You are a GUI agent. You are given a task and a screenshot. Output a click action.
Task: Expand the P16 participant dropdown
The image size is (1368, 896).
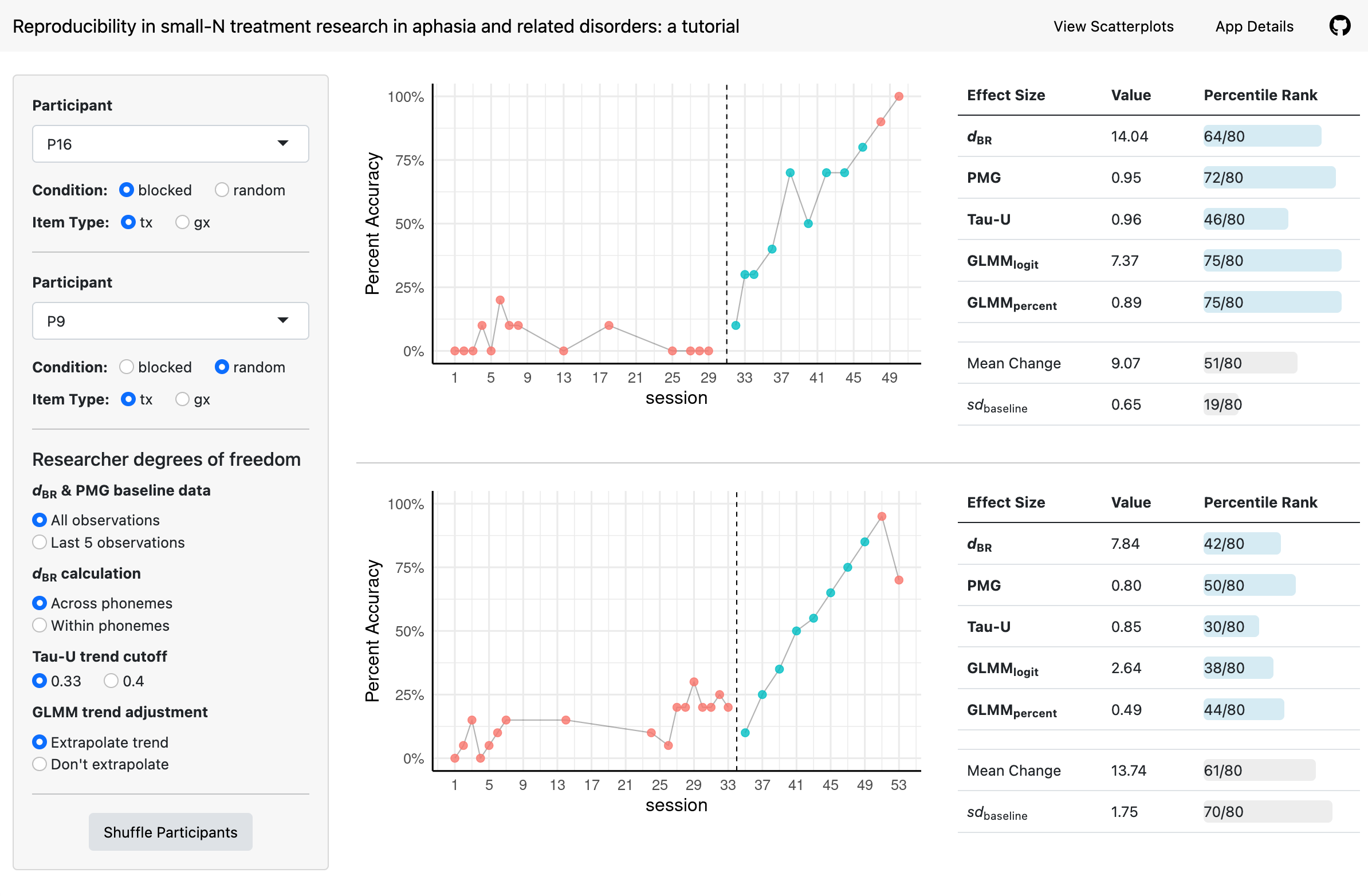(x=170, y=144)
